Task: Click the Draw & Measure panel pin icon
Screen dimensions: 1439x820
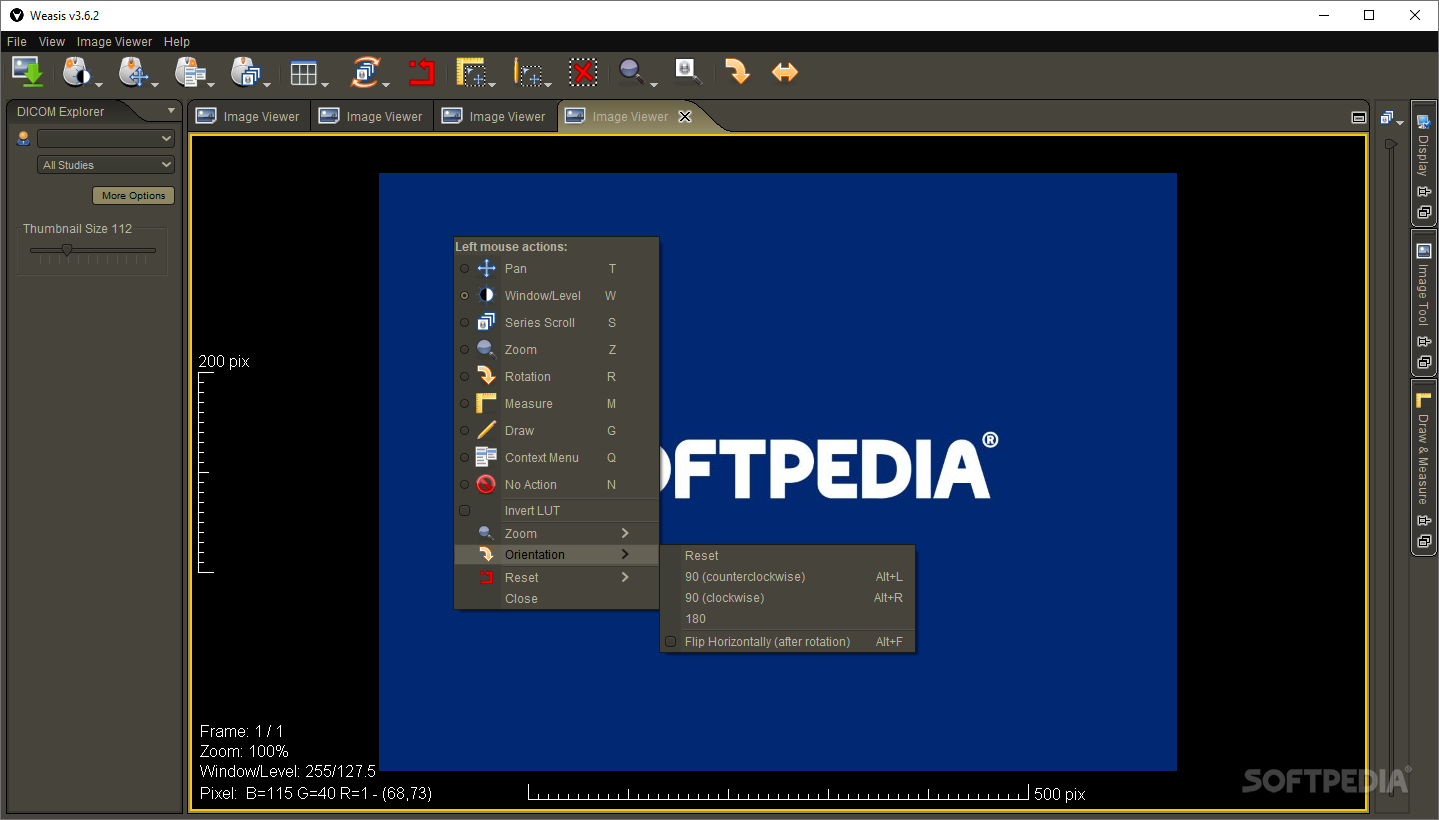Action: click(1424, 521)
